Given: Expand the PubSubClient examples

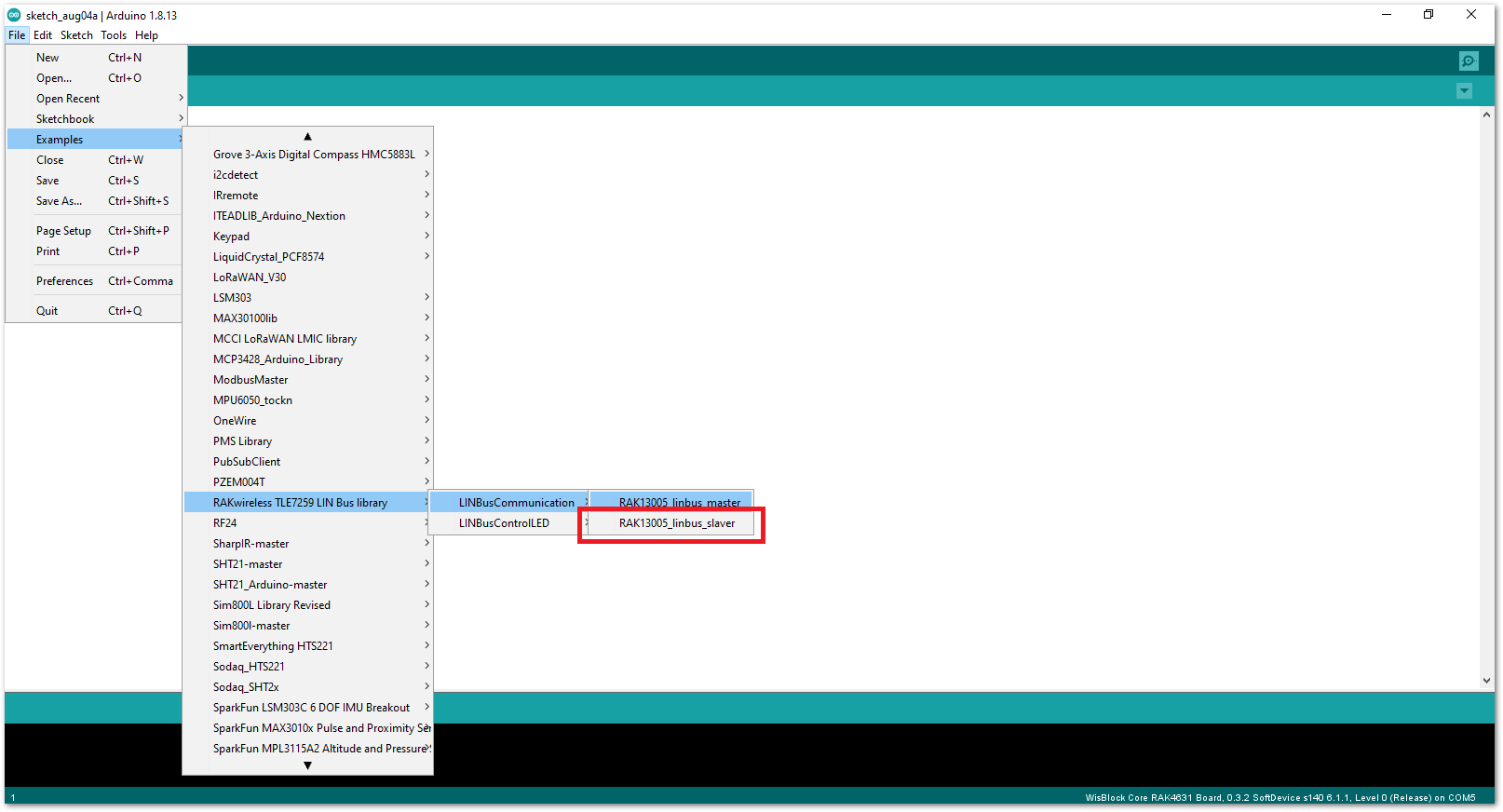Looking at the screenshot, I should (308, 462).
